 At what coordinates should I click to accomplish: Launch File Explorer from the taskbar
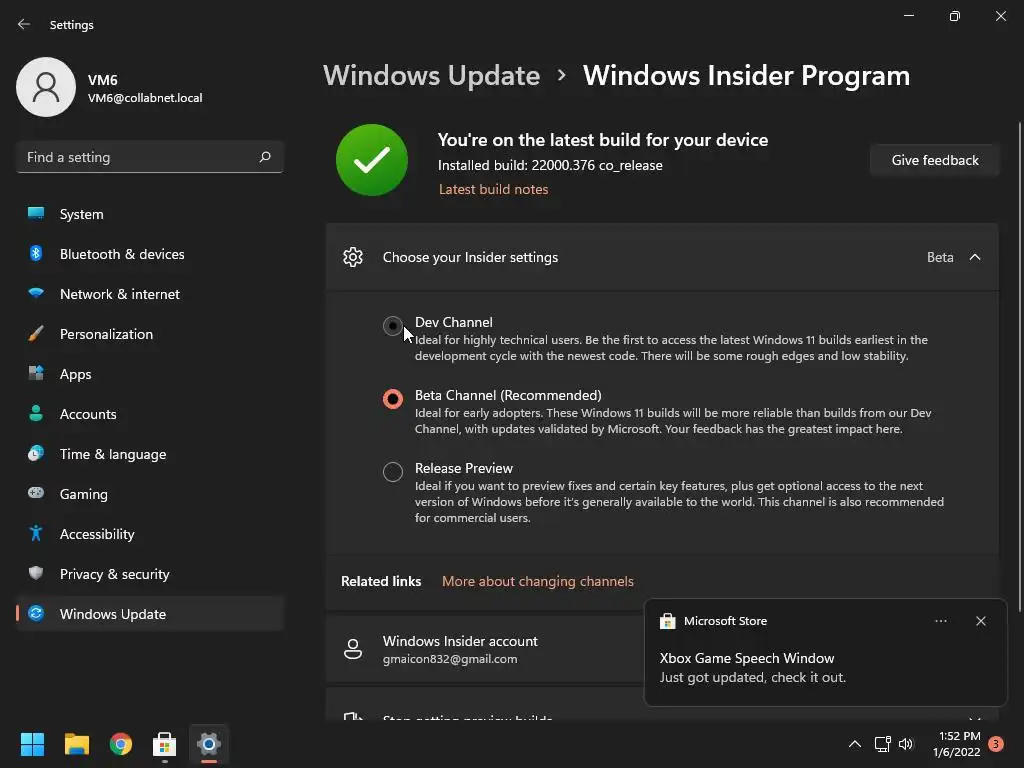click(x=76, y=744)
